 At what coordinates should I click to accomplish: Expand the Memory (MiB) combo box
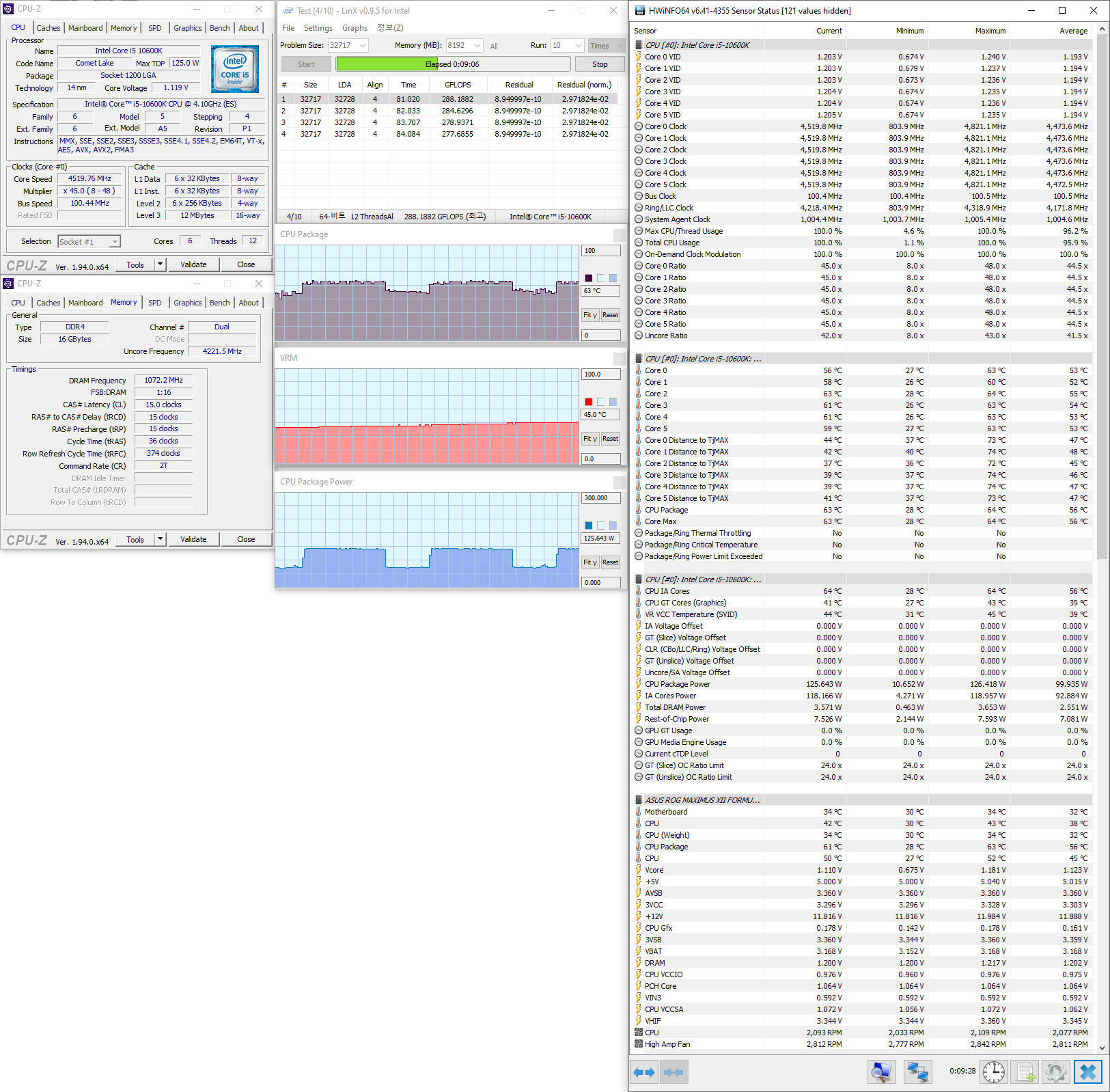click(477, 46)
